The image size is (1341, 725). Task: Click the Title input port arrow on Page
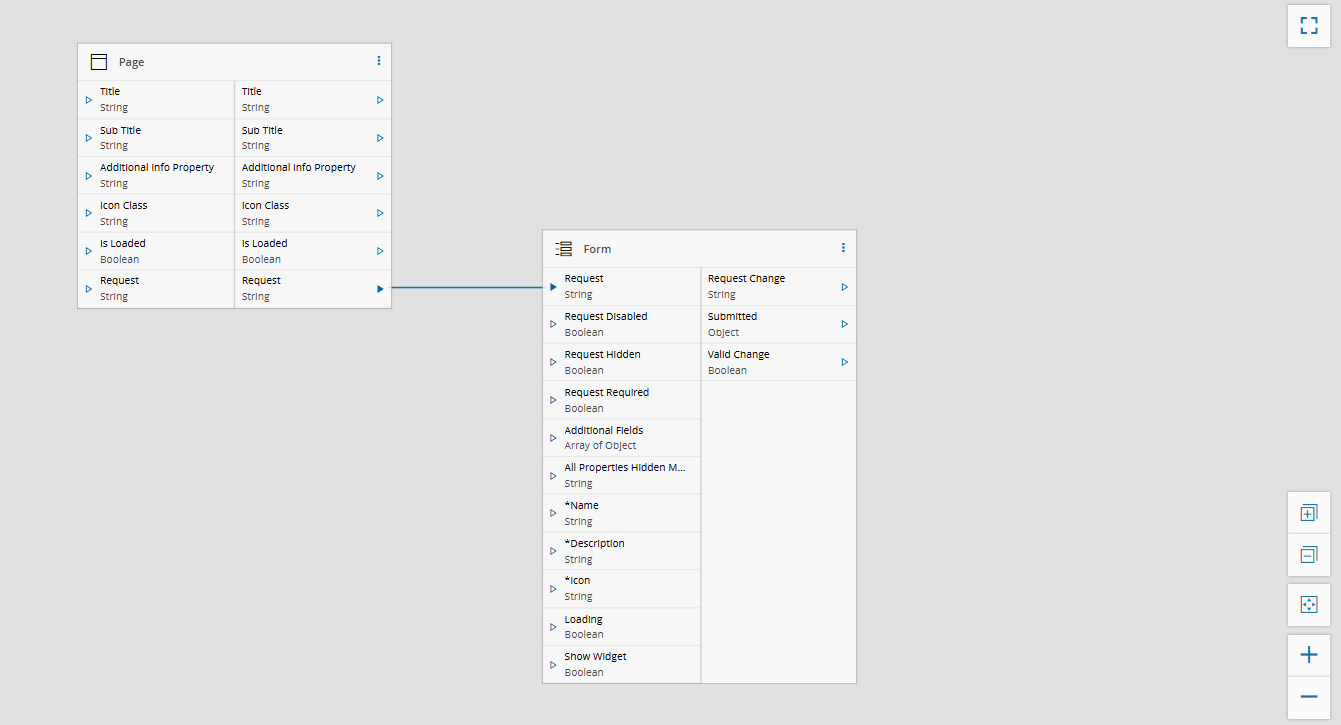89,100
